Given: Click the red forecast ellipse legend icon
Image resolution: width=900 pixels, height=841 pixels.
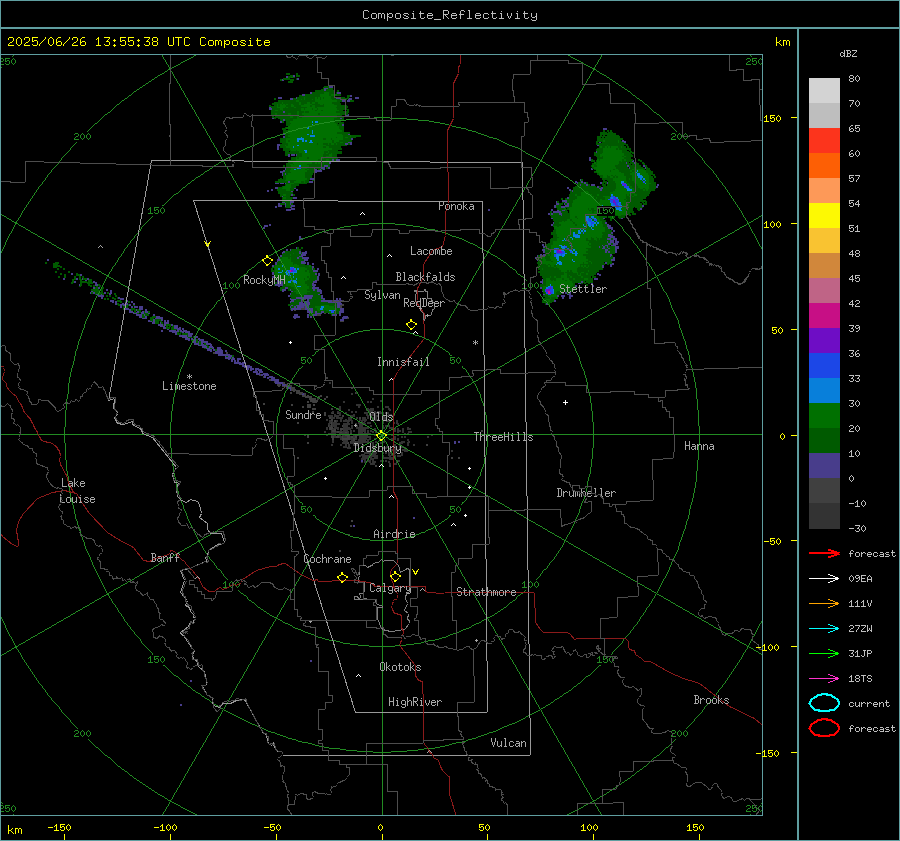Looking at the screenshot, I should point(824,728).
